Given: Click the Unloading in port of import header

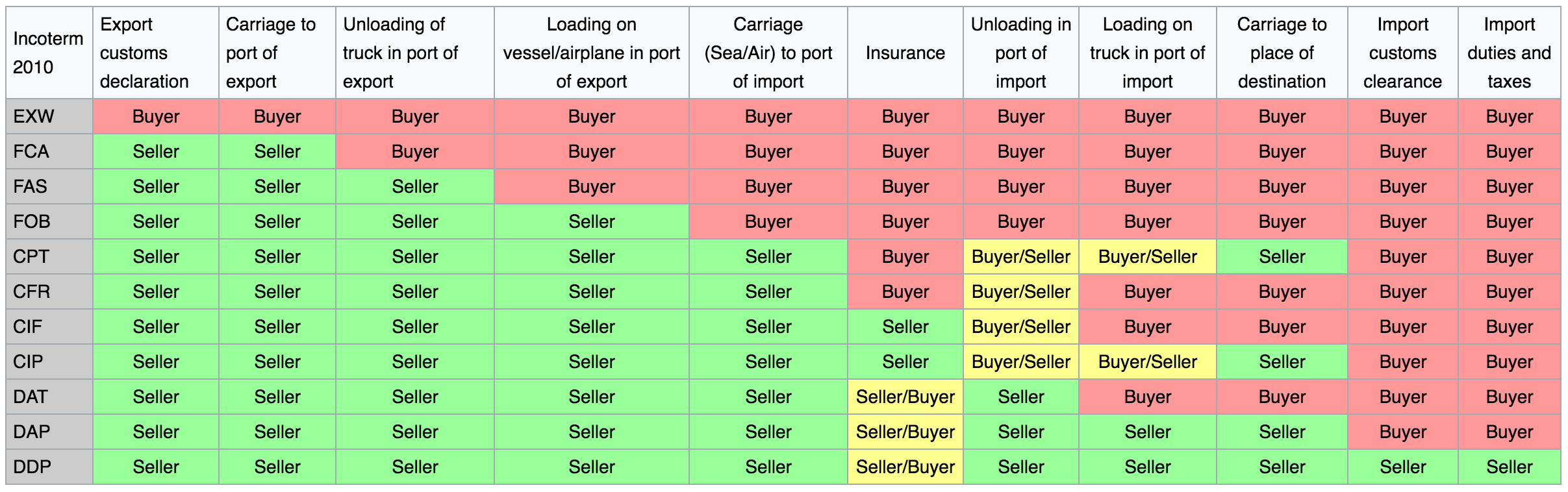Looking at the screenshot, I should (x=1021, y=53).
